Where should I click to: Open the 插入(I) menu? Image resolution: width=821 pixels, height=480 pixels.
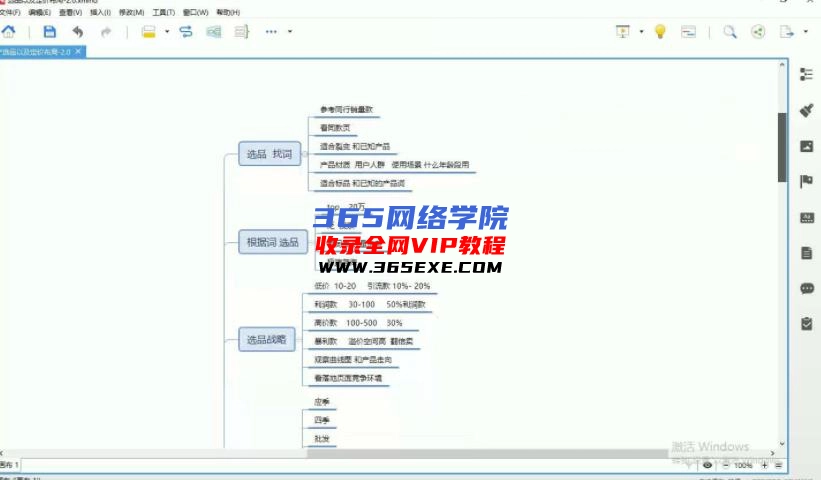pyautogui.click(x=100, y=13)
